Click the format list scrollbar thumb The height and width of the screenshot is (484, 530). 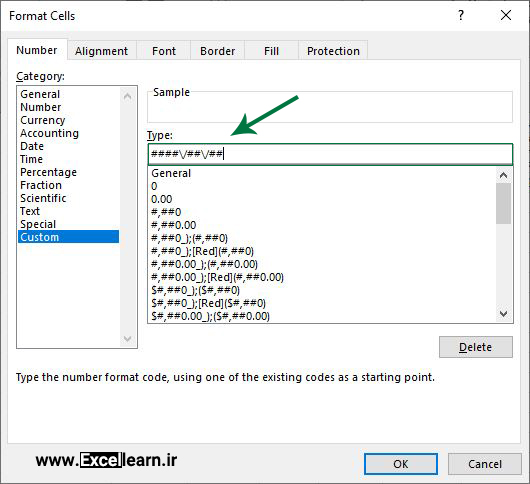coord(503,203)
